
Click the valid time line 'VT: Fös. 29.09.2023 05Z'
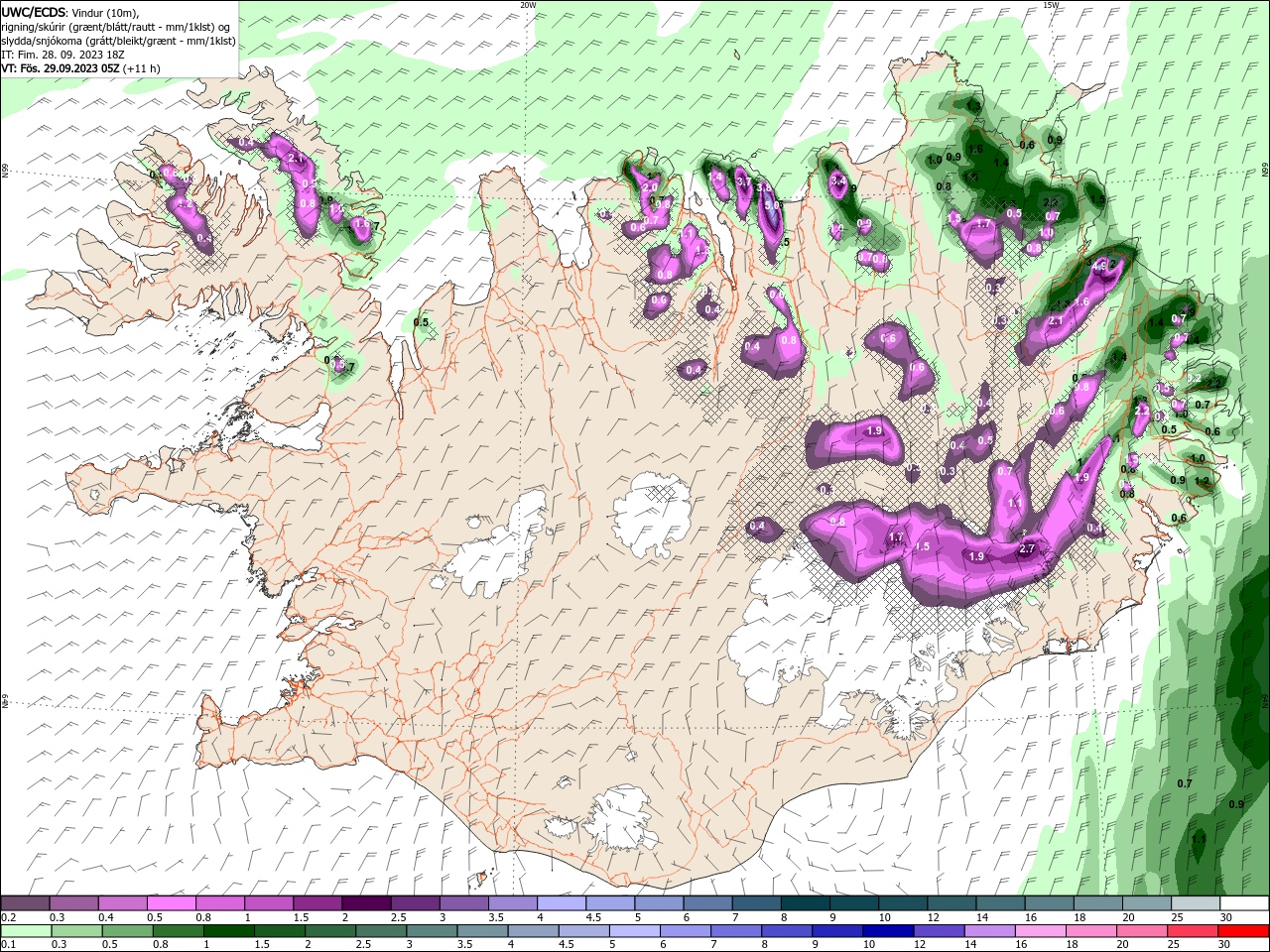click(61, 68)
